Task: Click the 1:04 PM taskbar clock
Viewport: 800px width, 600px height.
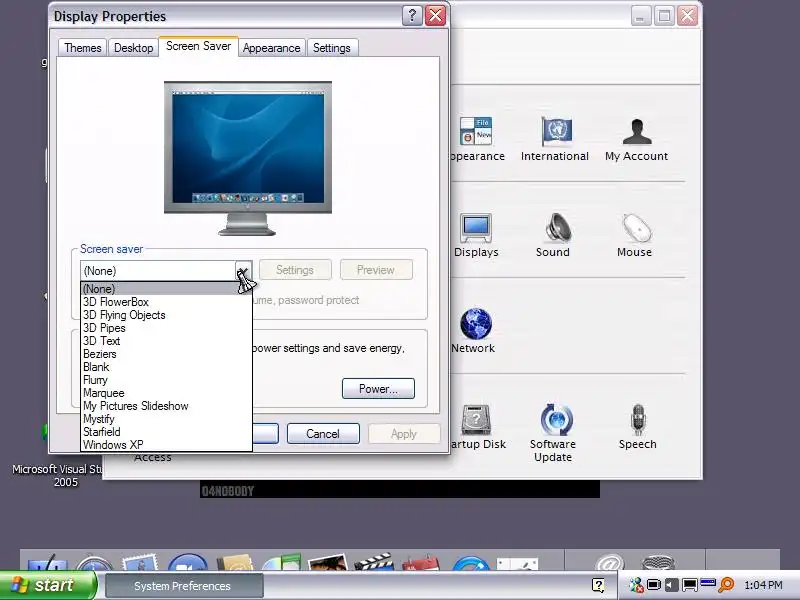Action: pyautogui.click(x=763, y=585)
